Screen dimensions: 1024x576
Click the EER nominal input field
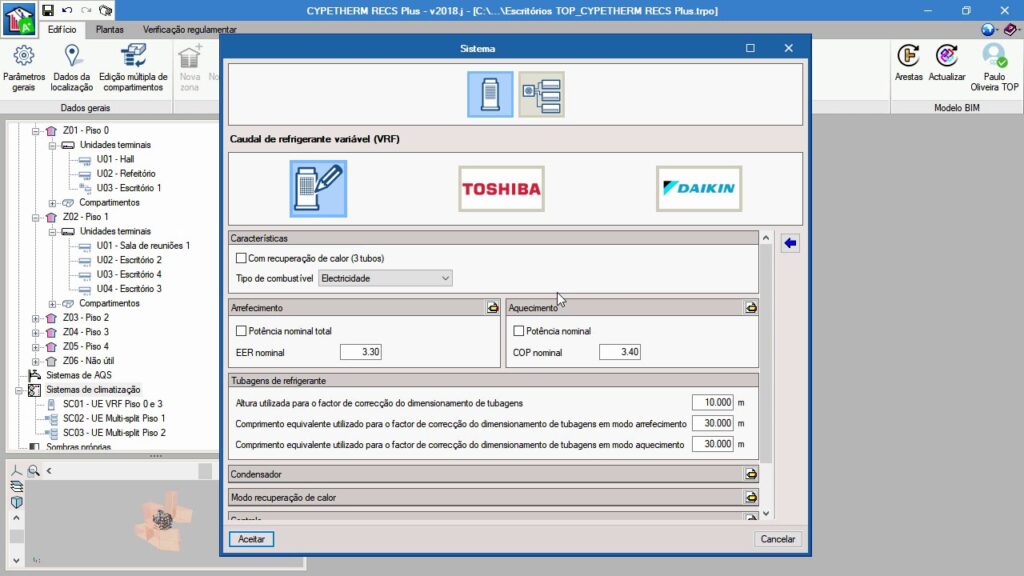pos(361,352)
